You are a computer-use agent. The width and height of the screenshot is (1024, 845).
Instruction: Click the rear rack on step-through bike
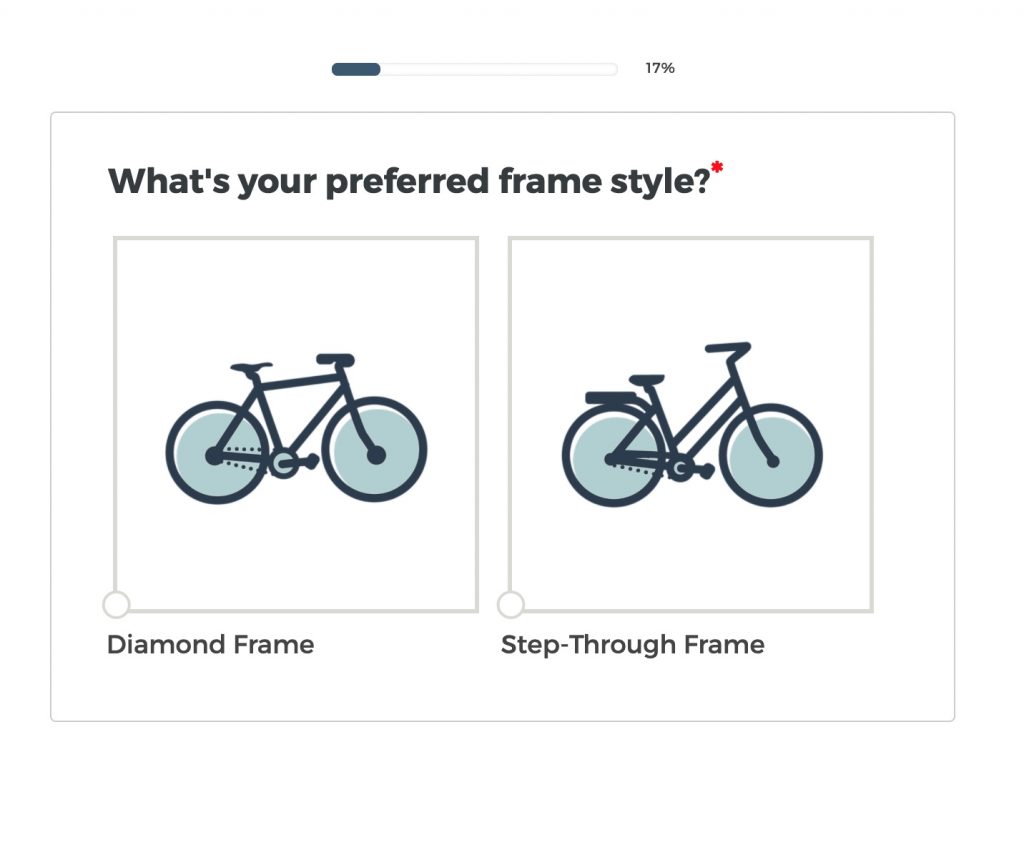point(611,398)
